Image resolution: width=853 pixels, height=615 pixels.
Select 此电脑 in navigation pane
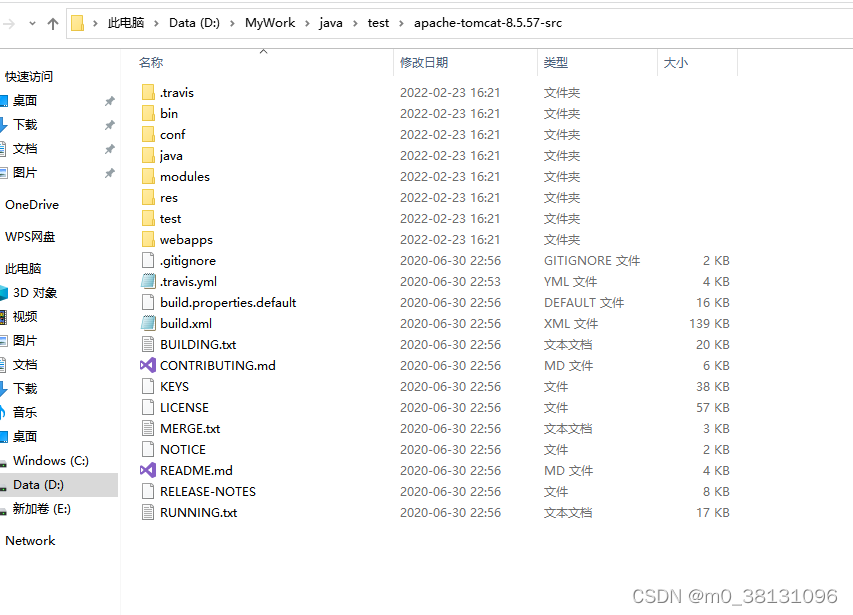(23, 269)
